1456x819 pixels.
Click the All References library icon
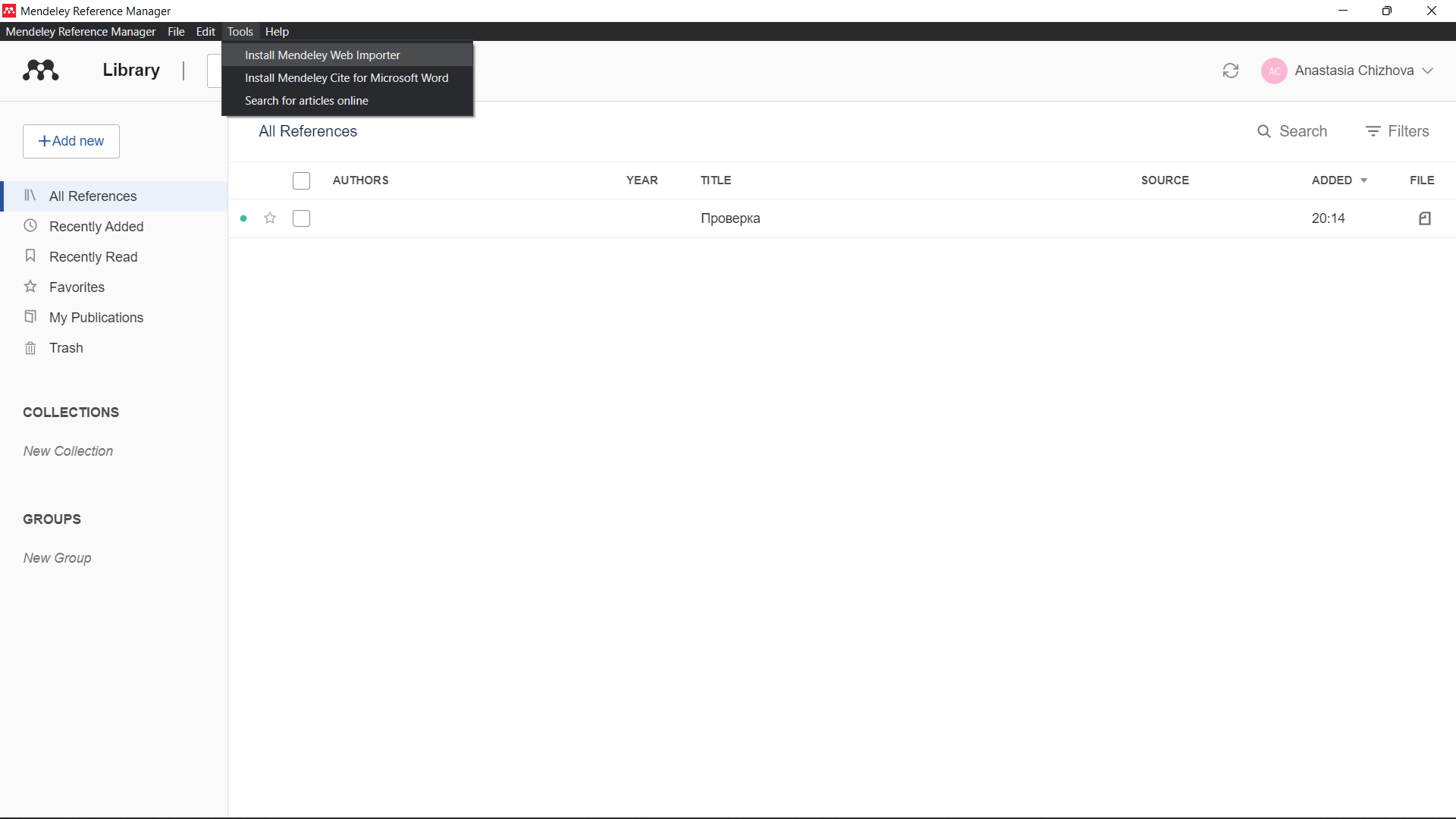30,196
